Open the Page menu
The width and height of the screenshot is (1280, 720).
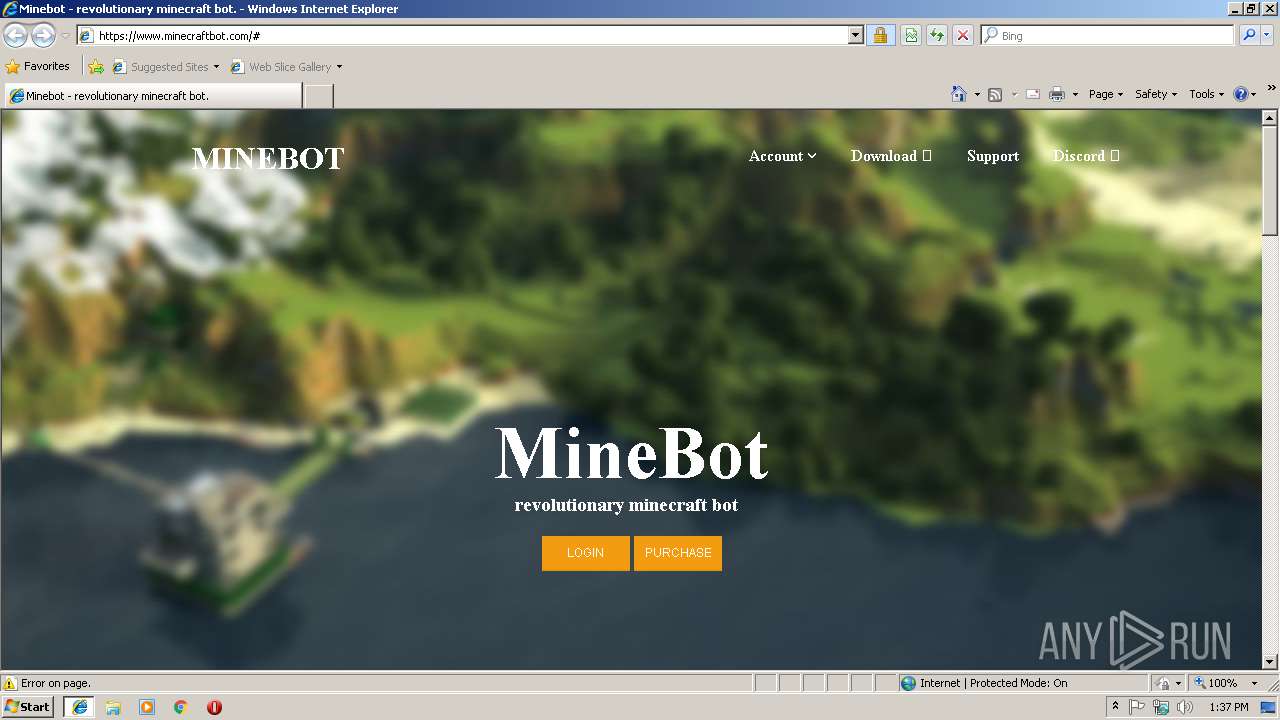[x=1106, y=94]
